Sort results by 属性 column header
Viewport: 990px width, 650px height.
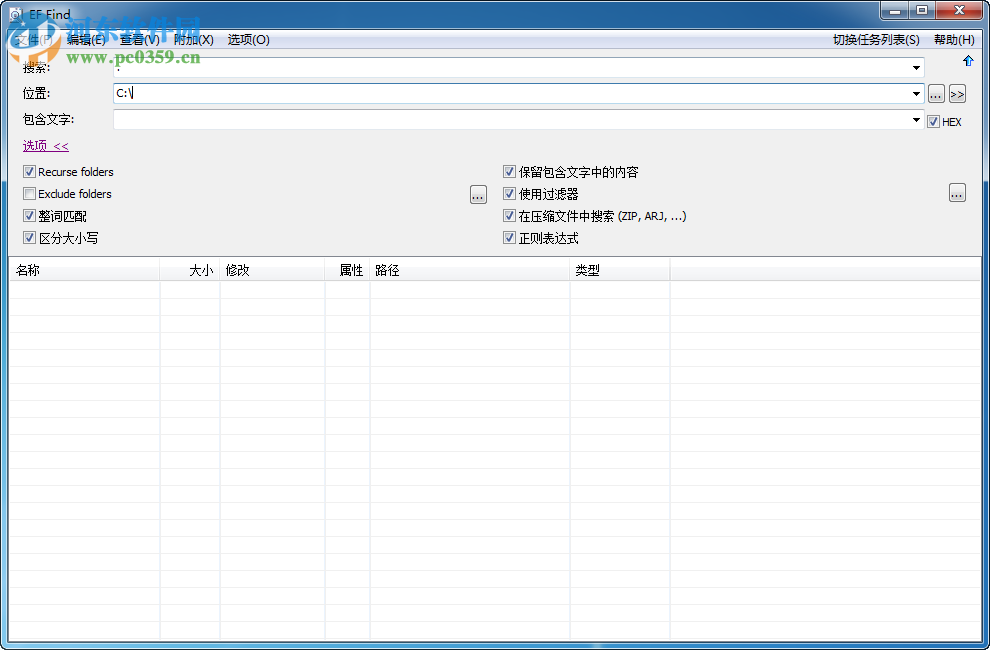click(347, 270)
